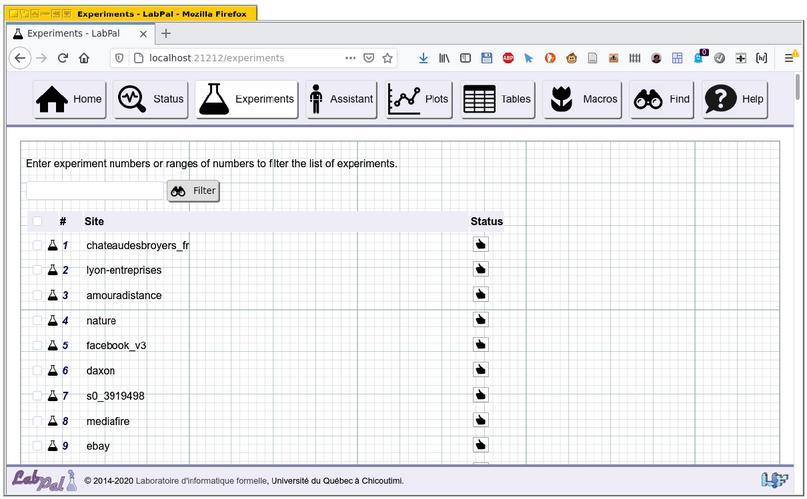Click the Firefox home icon
807x499 pixels.
click(x=84, y=58)
